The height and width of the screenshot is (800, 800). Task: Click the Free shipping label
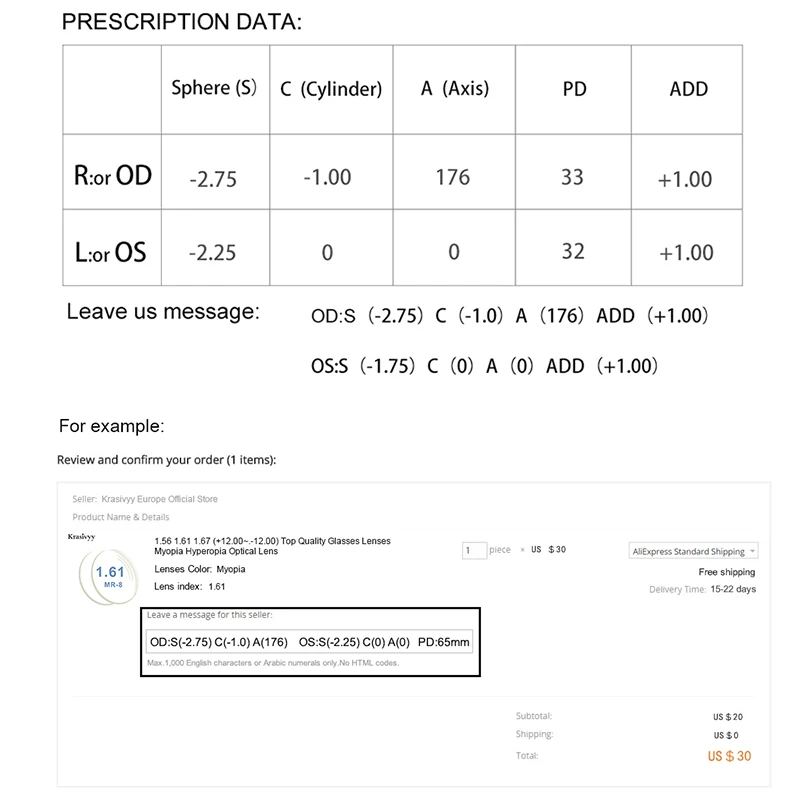pos(726,572)
